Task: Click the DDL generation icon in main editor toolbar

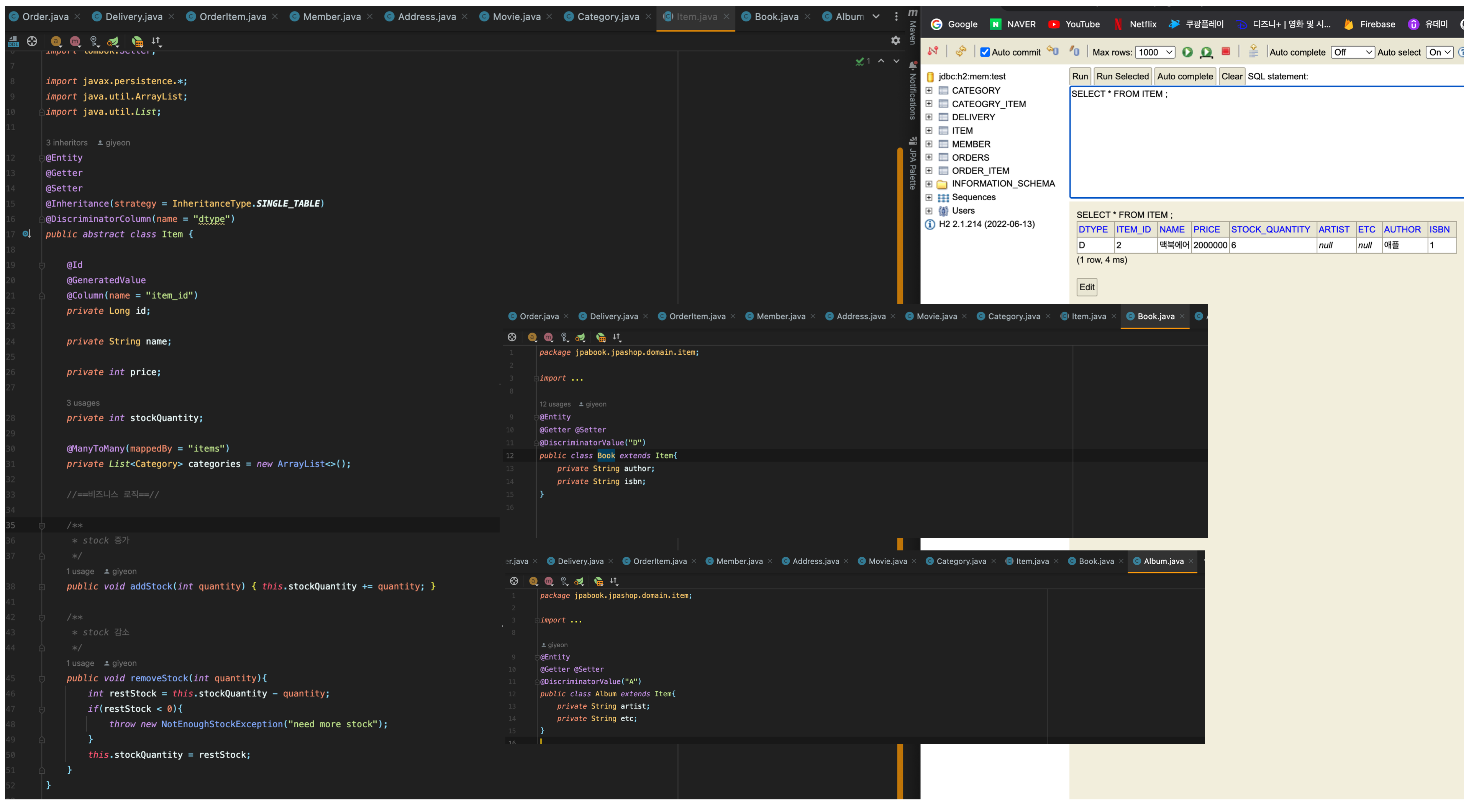Action: 13,41
